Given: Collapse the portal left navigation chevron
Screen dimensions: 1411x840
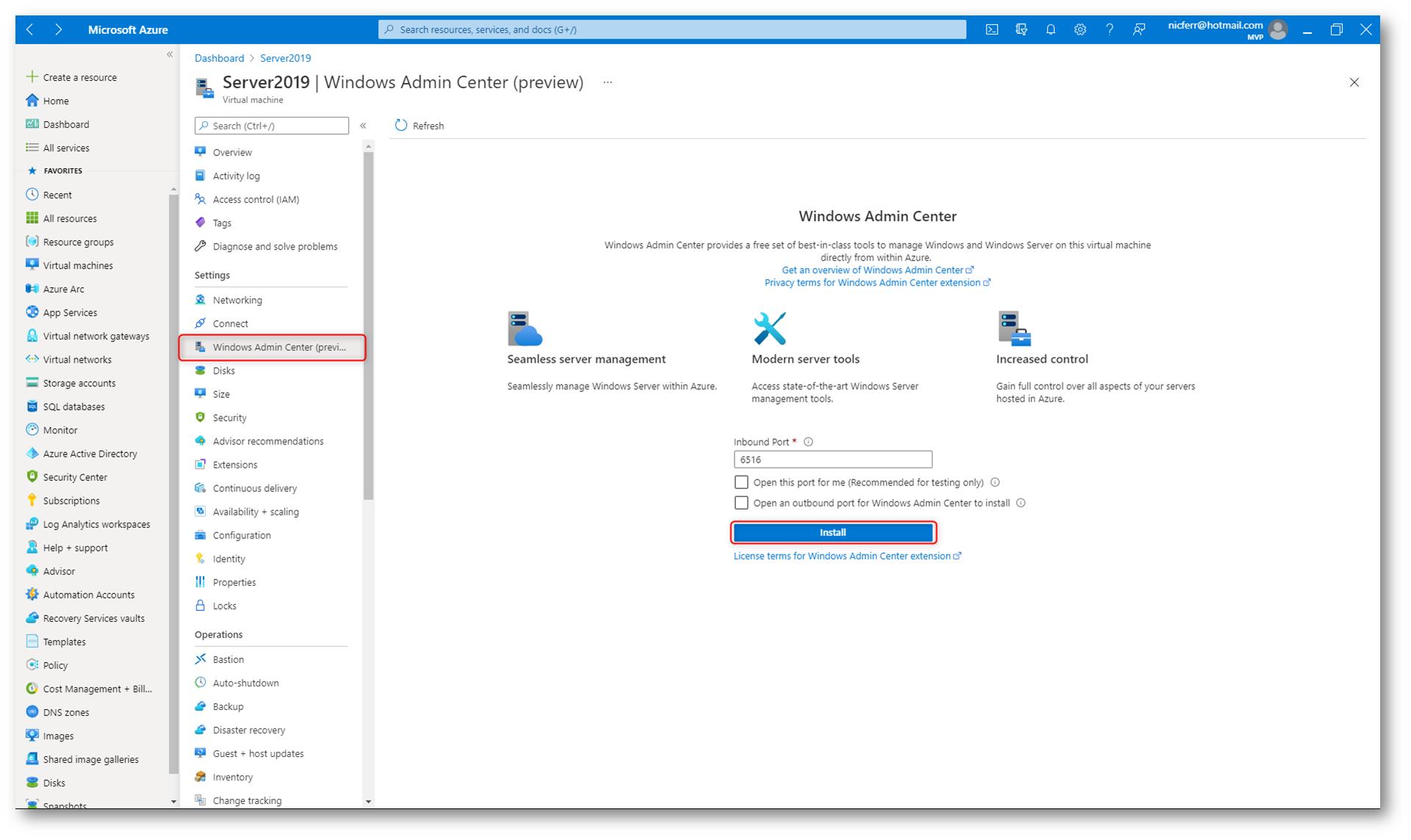Looking at the screenshot, I should (x=170, y=54).
